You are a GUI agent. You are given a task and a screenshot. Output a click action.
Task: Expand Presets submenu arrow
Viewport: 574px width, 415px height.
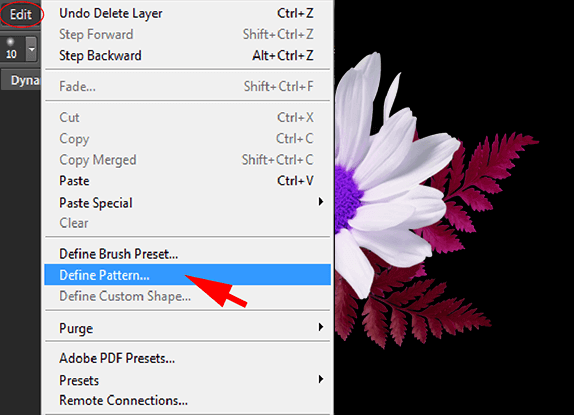tap(321, 379)
